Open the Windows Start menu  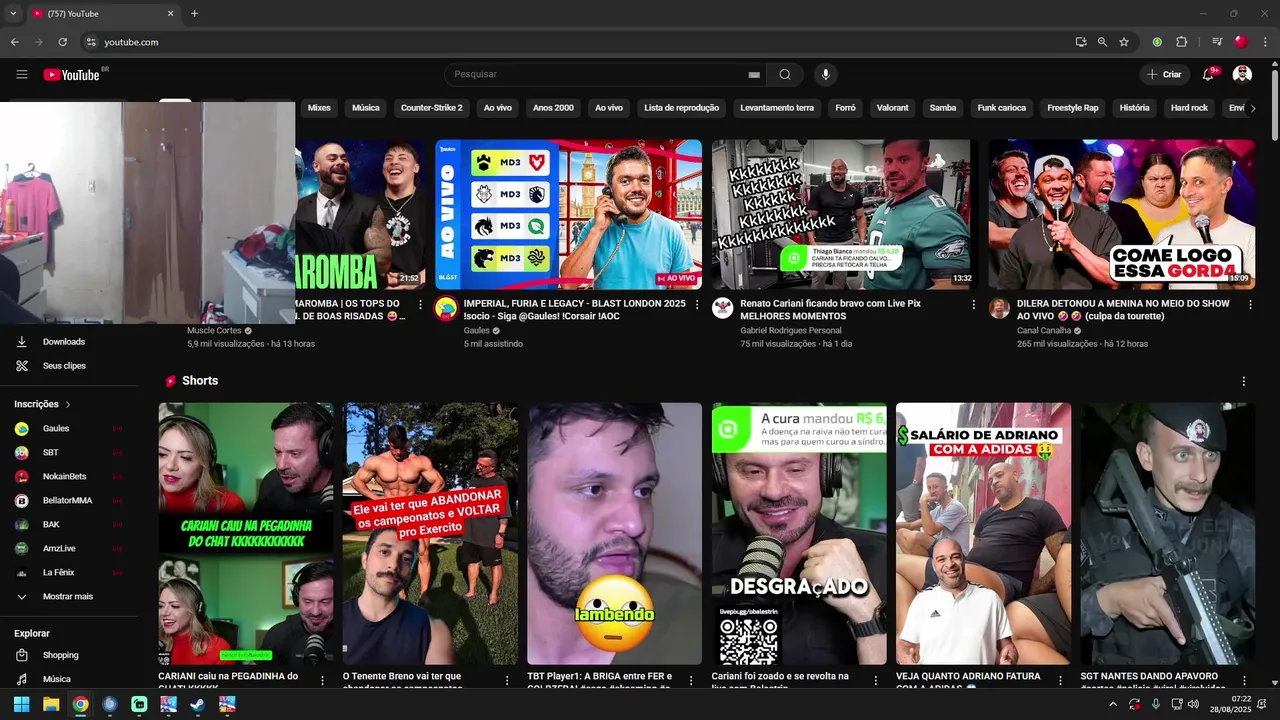[x=21, y=704]
